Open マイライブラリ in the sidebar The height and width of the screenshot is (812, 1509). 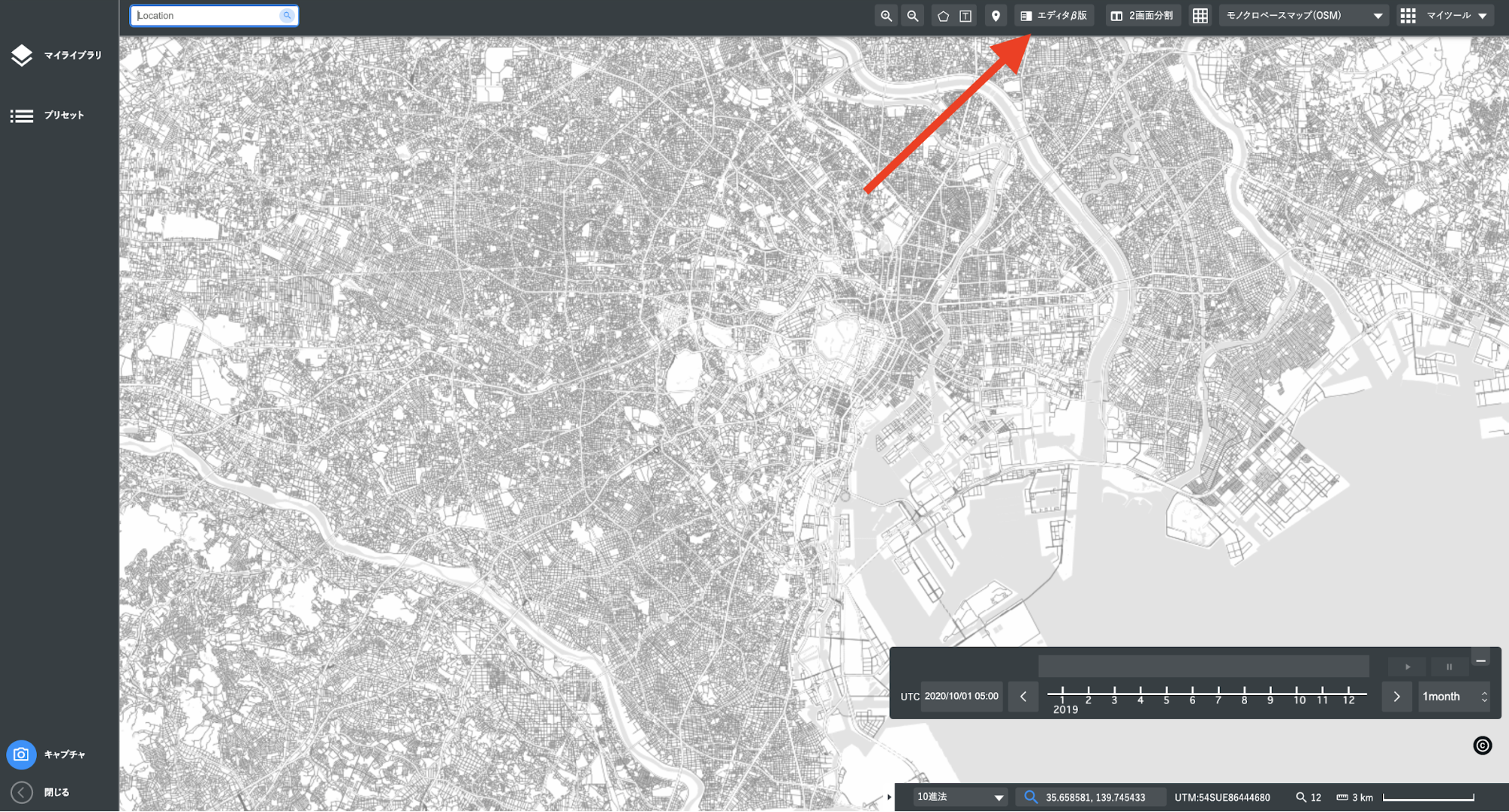point(59,55)
